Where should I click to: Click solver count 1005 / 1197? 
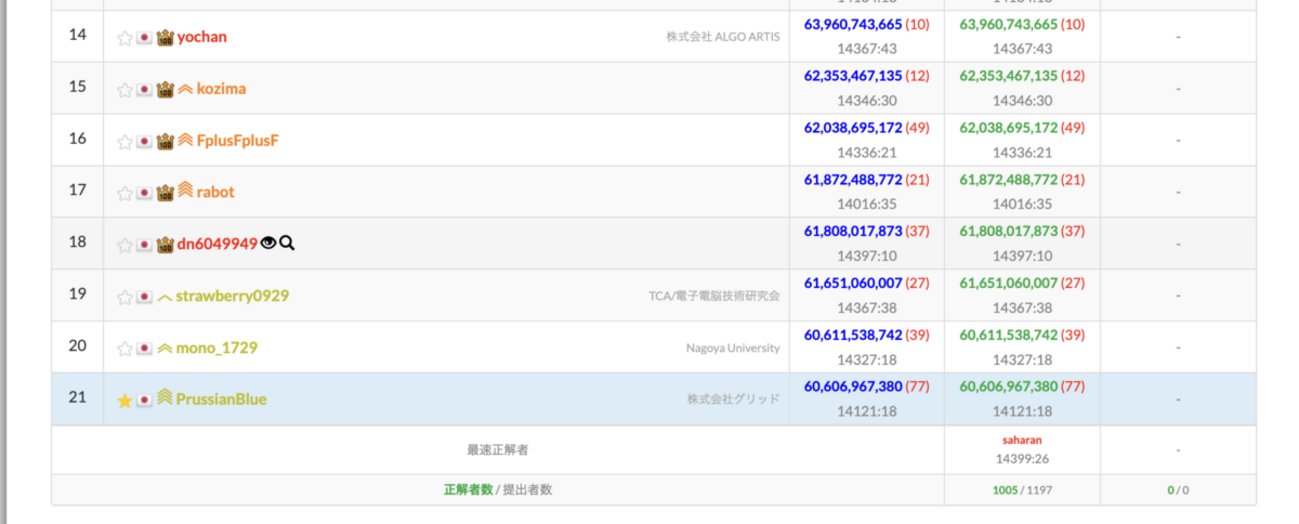(x=1022, y=490)
